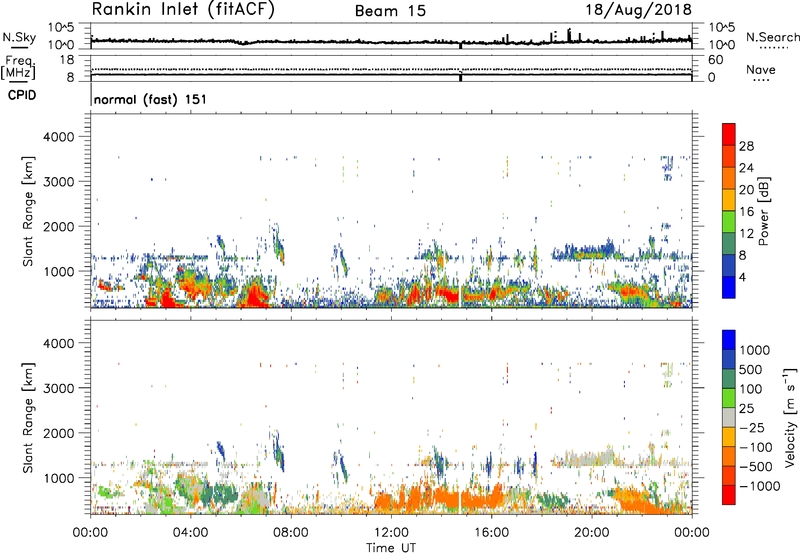800x554 pixels.
Task: Click the Slant Range axis title of power panel
Action: coord(28,211)
